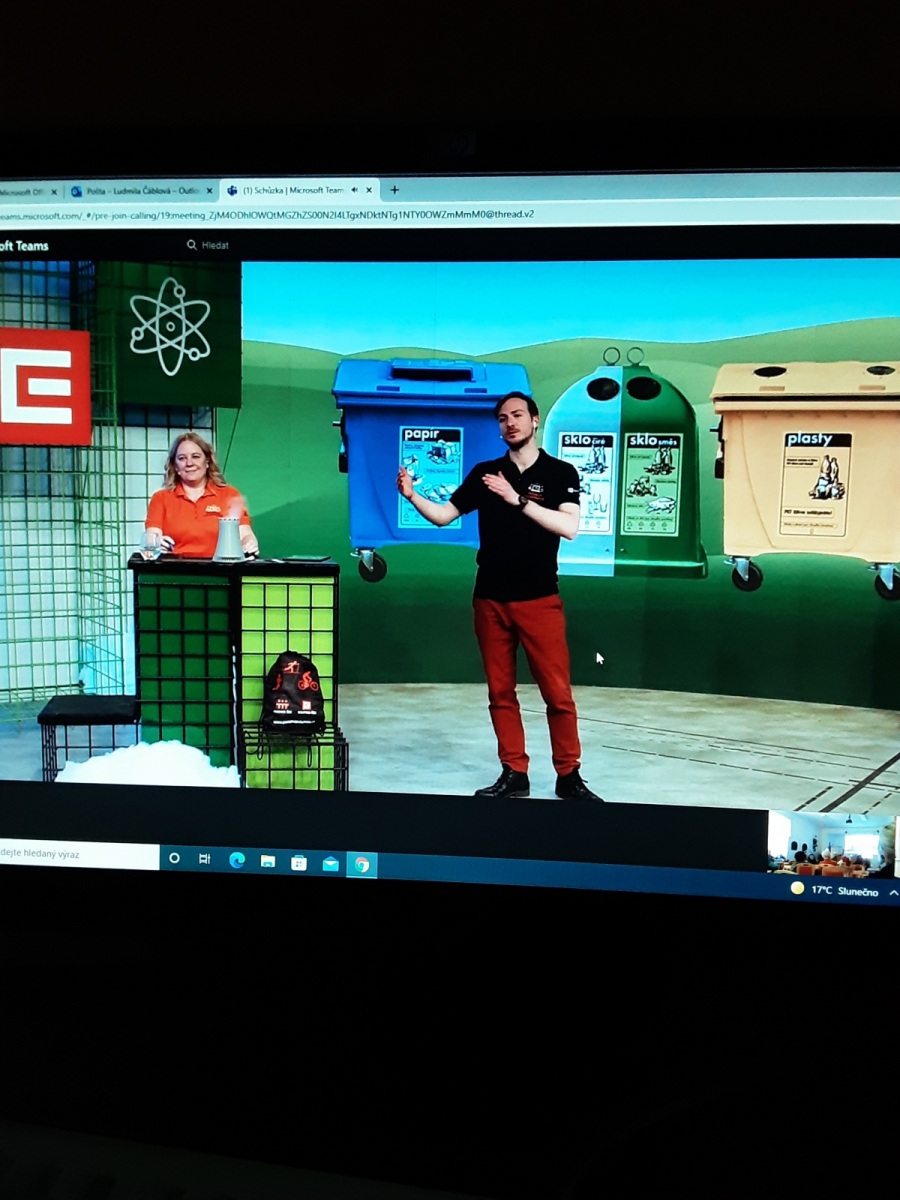The height and width of the screenshot is (1200, 900).
Task: Click the self-view camera thumbnail
Action: pyautogui.click(x=830, y=842)
